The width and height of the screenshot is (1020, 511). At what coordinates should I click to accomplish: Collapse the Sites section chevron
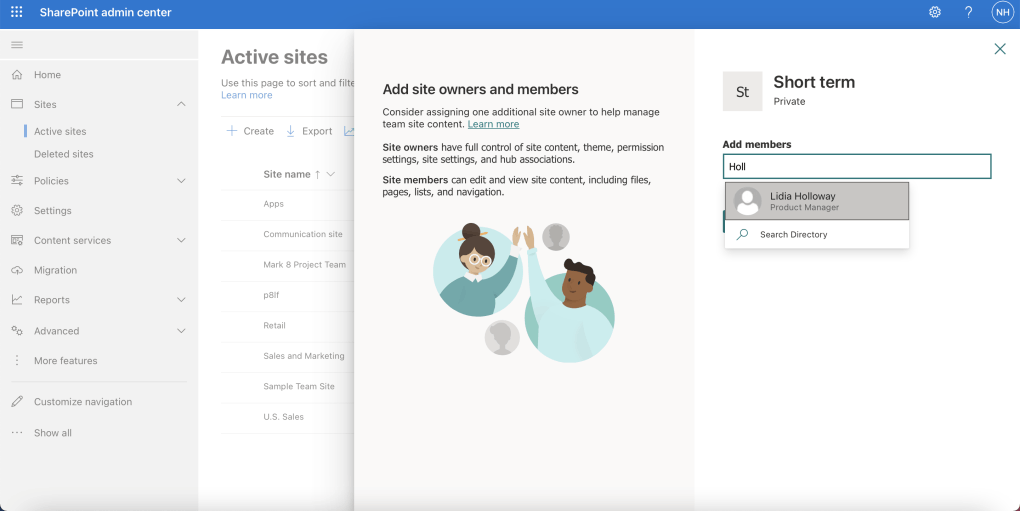click(181, 104)
